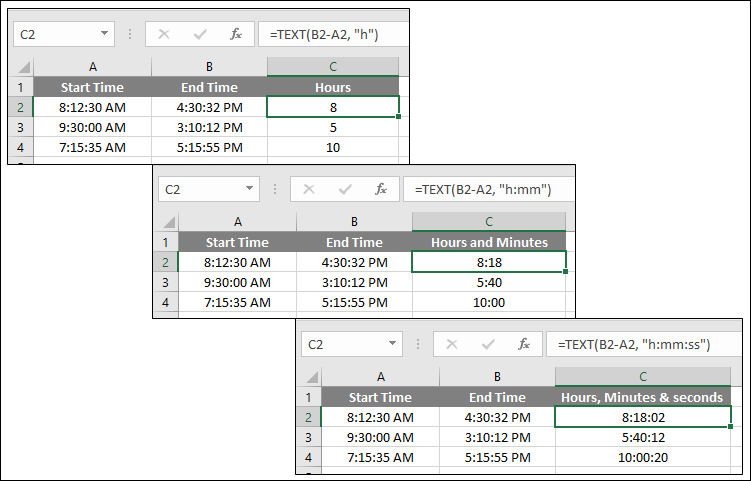
Task: Click the enter checkmark in middle spreadsheet
Action: click(345, 189)
